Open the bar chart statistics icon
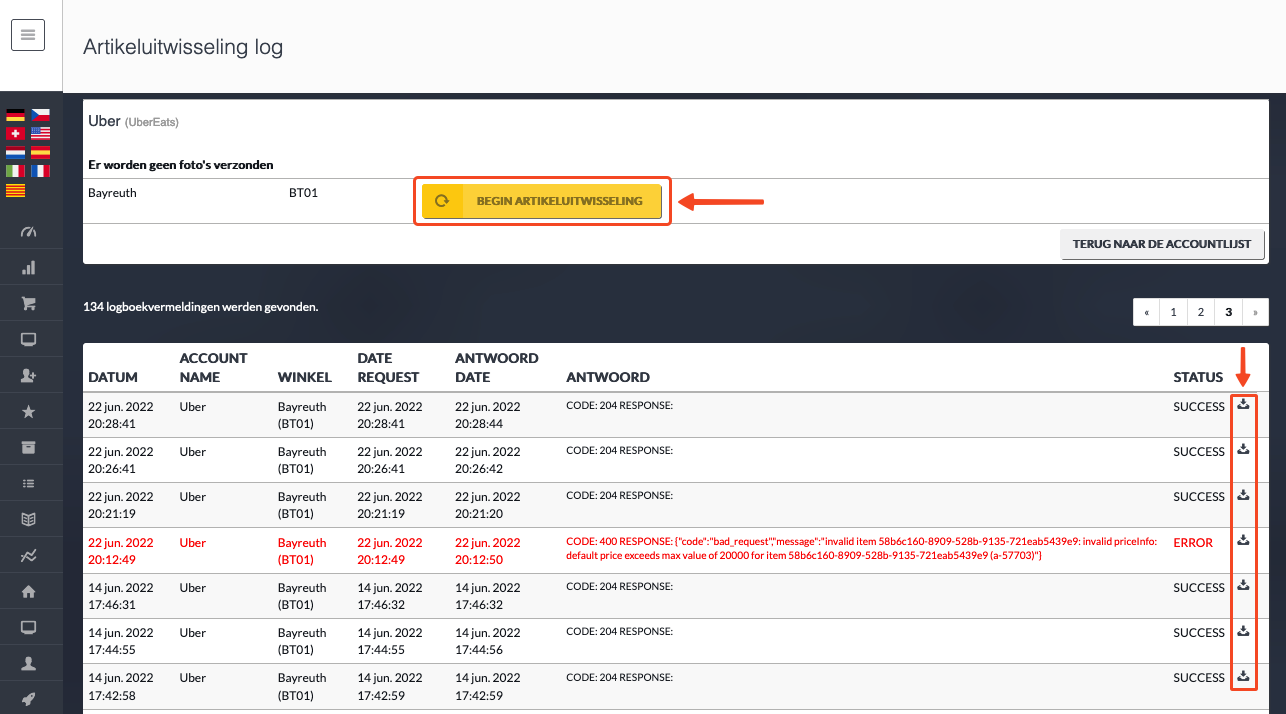 (28, 267)
